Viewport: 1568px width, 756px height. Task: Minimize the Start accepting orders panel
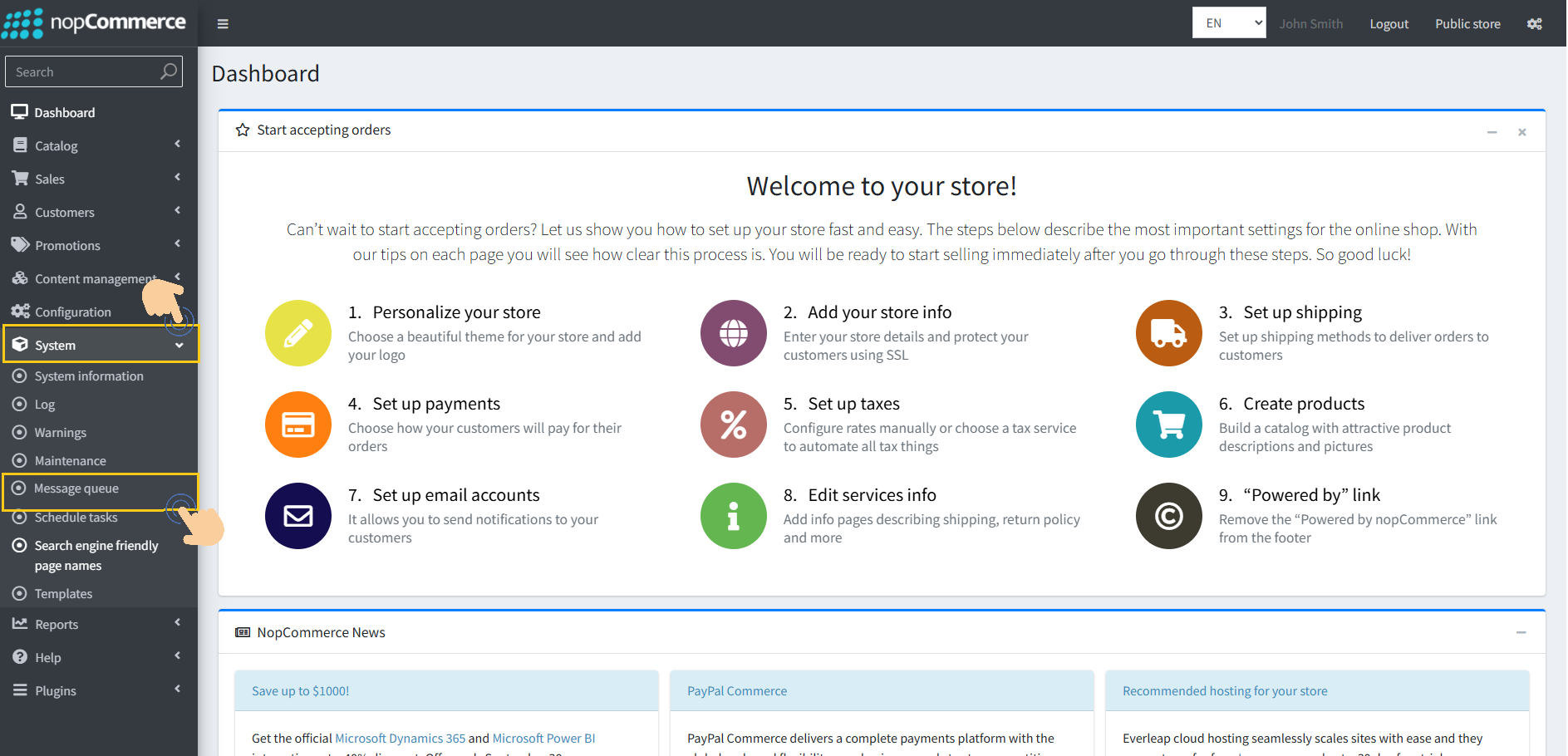point(1492,132)
